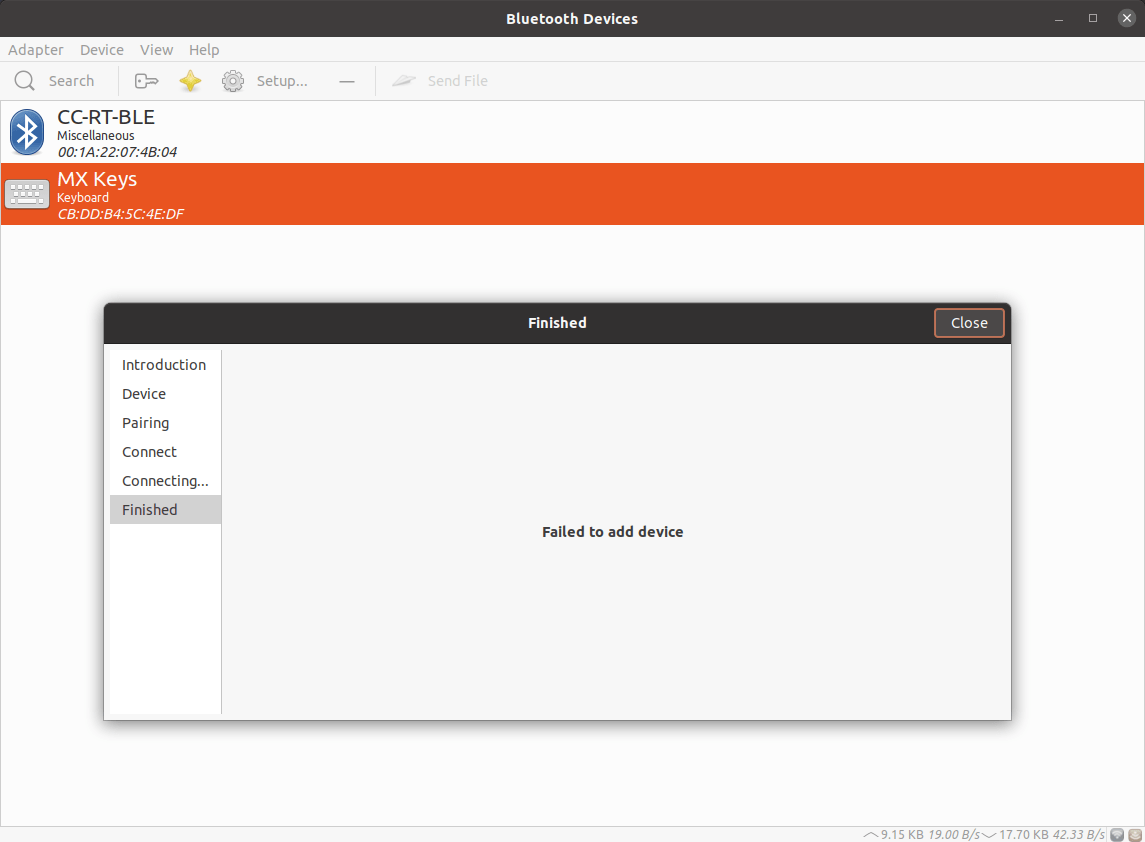
Task: Click the upload stats 9.15 KB
Action: tap(902, 835)
